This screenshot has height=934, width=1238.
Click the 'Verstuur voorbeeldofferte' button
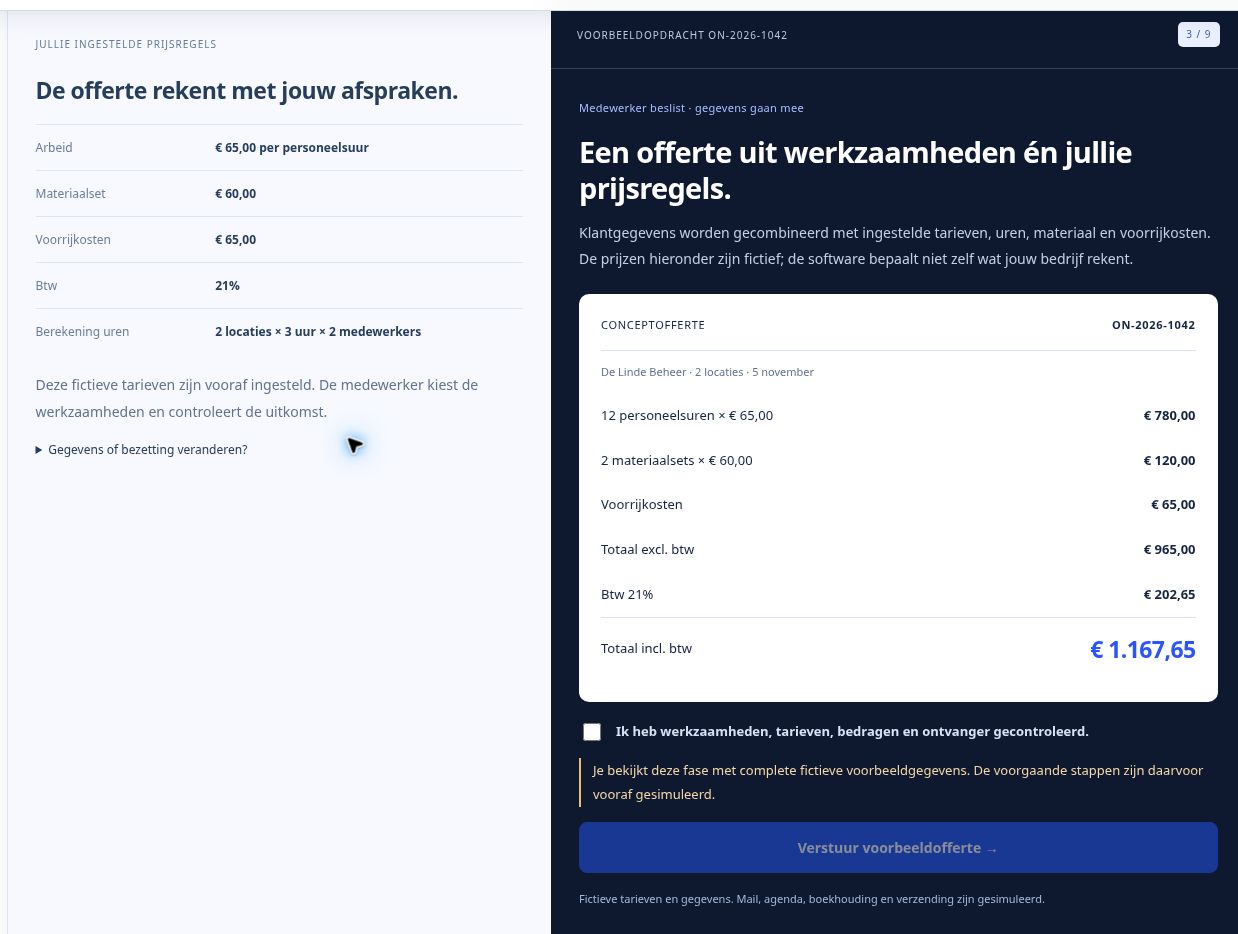coord(898,848)
